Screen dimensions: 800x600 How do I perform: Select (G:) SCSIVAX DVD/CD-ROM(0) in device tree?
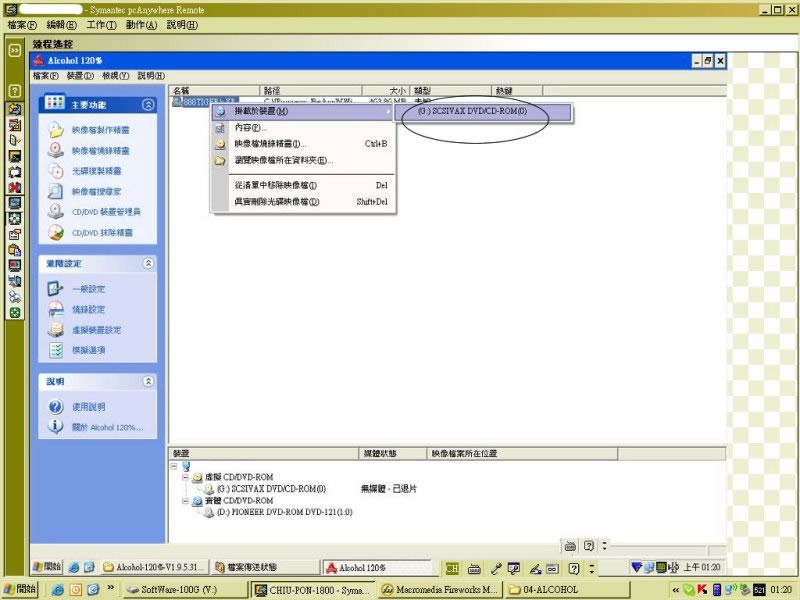tap(271, 489)
